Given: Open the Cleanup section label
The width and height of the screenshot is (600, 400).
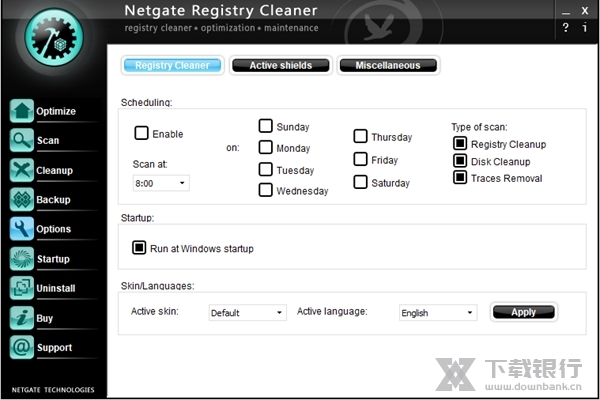Looking at the screenshot, I should [54, 170].
